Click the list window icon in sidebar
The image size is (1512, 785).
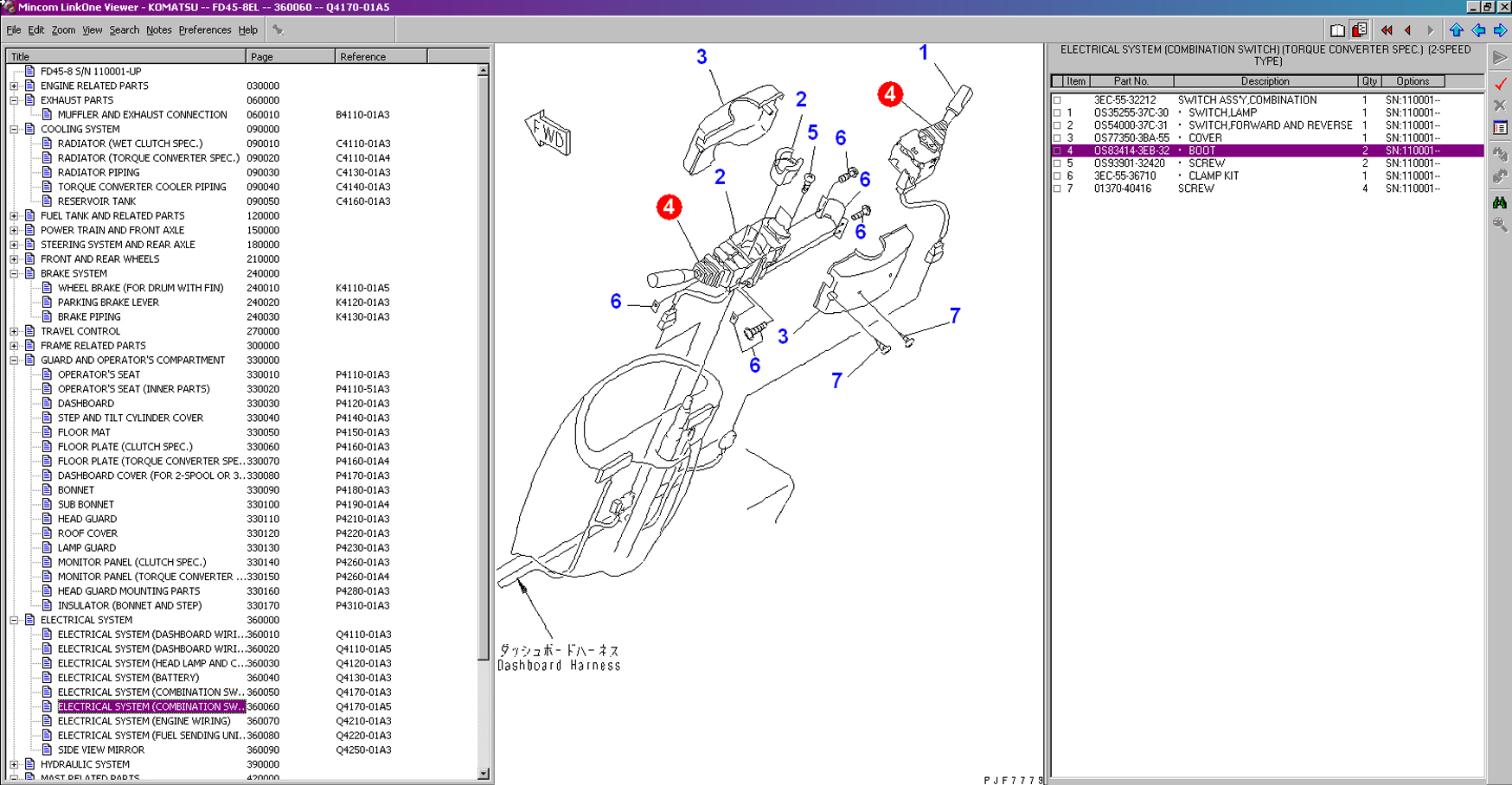(1500, 128)
